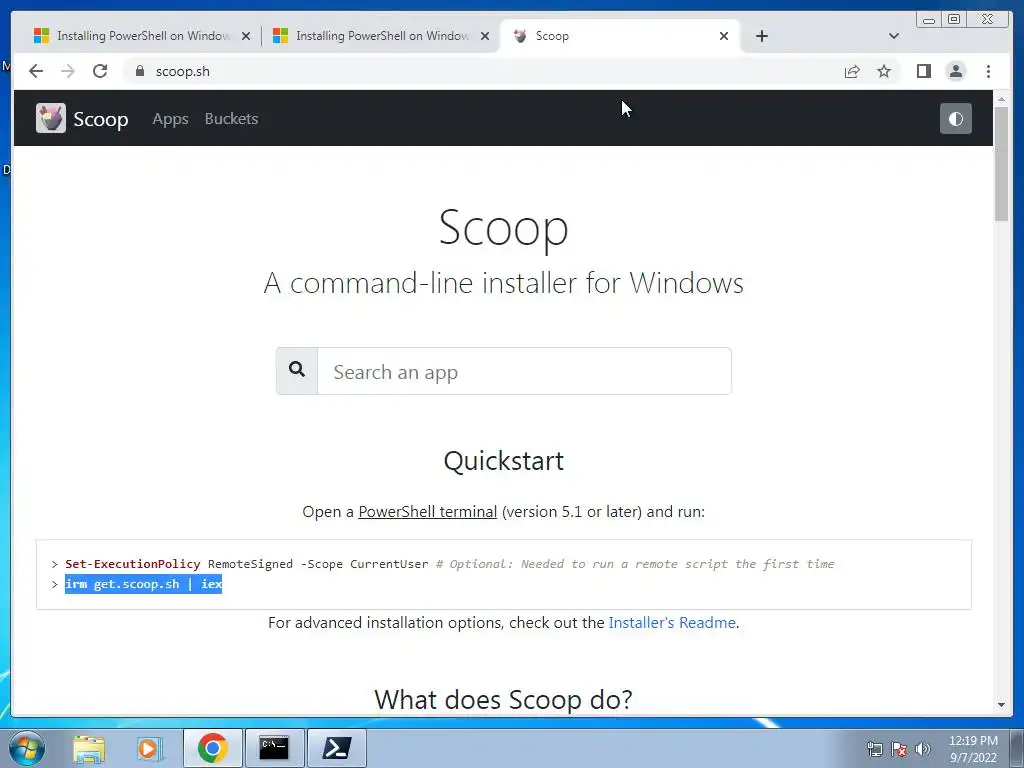1024x768 pixels.
Task: Focus the Search an app field
Action: 524,371
